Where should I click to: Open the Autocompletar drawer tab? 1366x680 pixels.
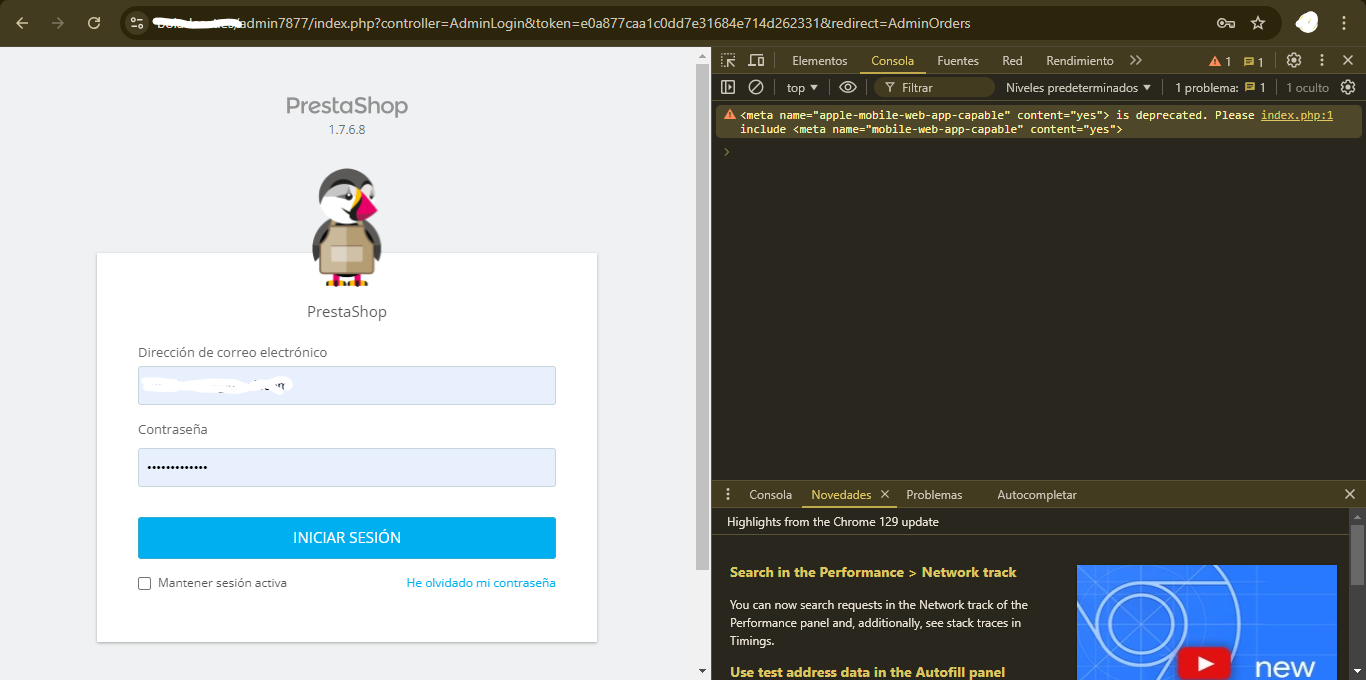[x=1036, y=495]
